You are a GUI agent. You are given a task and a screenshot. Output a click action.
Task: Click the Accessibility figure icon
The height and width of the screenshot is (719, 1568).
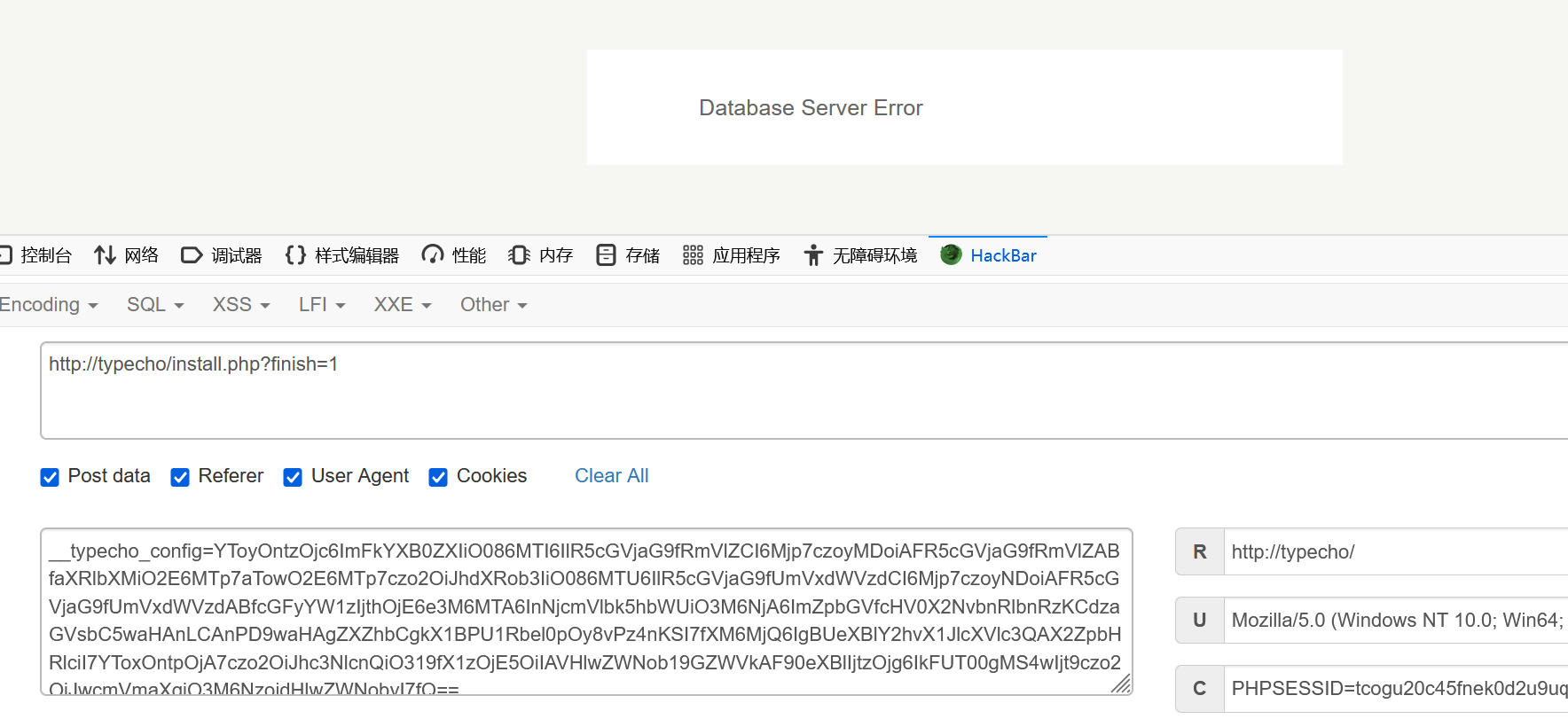coord(813,255)
